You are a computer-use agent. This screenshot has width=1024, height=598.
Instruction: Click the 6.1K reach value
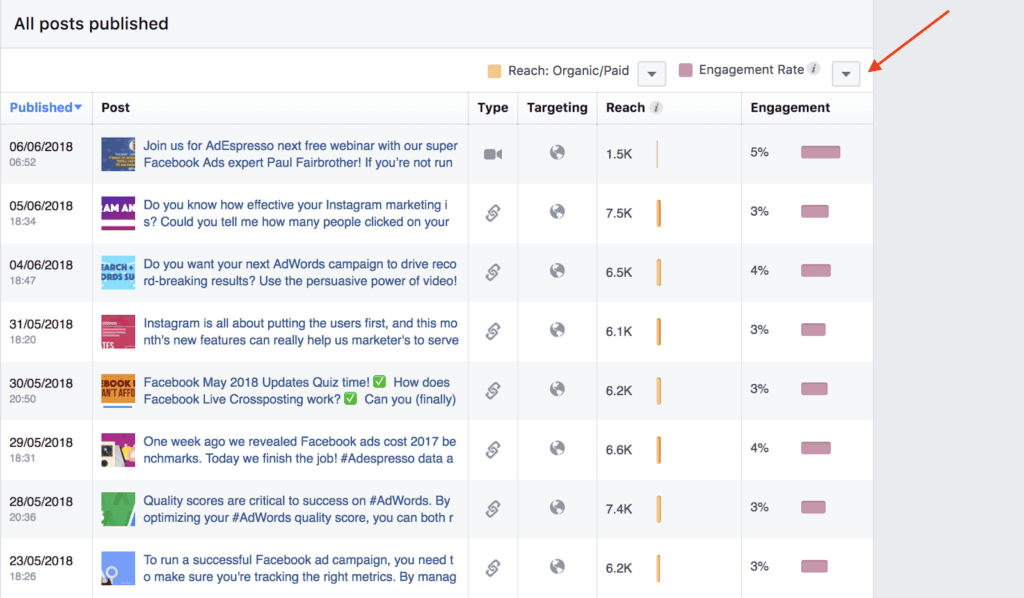point(618,332)
